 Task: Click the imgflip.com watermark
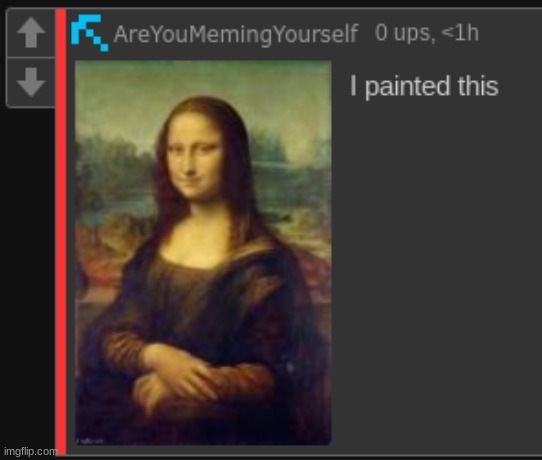click(x=30, y=451)
